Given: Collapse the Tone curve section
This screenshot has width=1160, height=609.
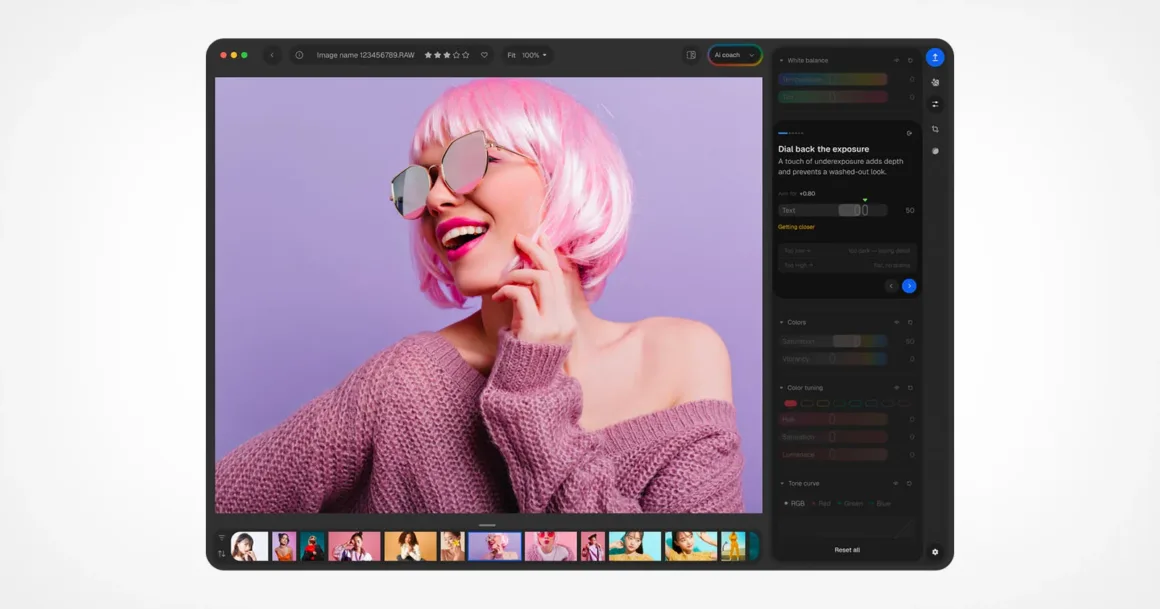Looking at the screenshot, I should coord(782,483).
